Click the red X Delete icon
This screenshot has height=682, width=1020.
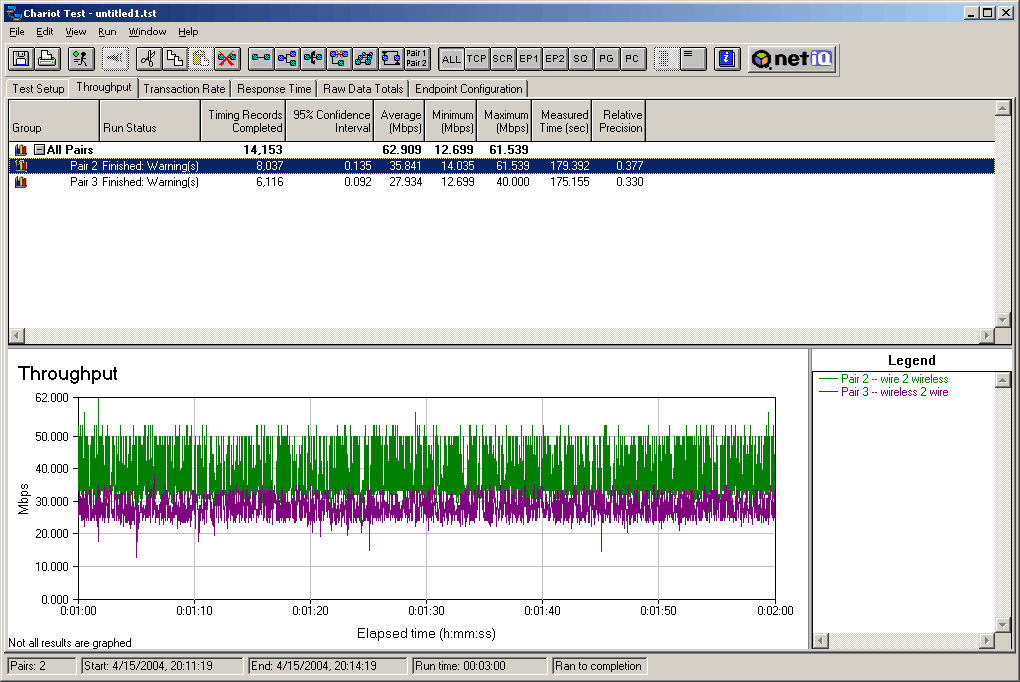point(227,59)
